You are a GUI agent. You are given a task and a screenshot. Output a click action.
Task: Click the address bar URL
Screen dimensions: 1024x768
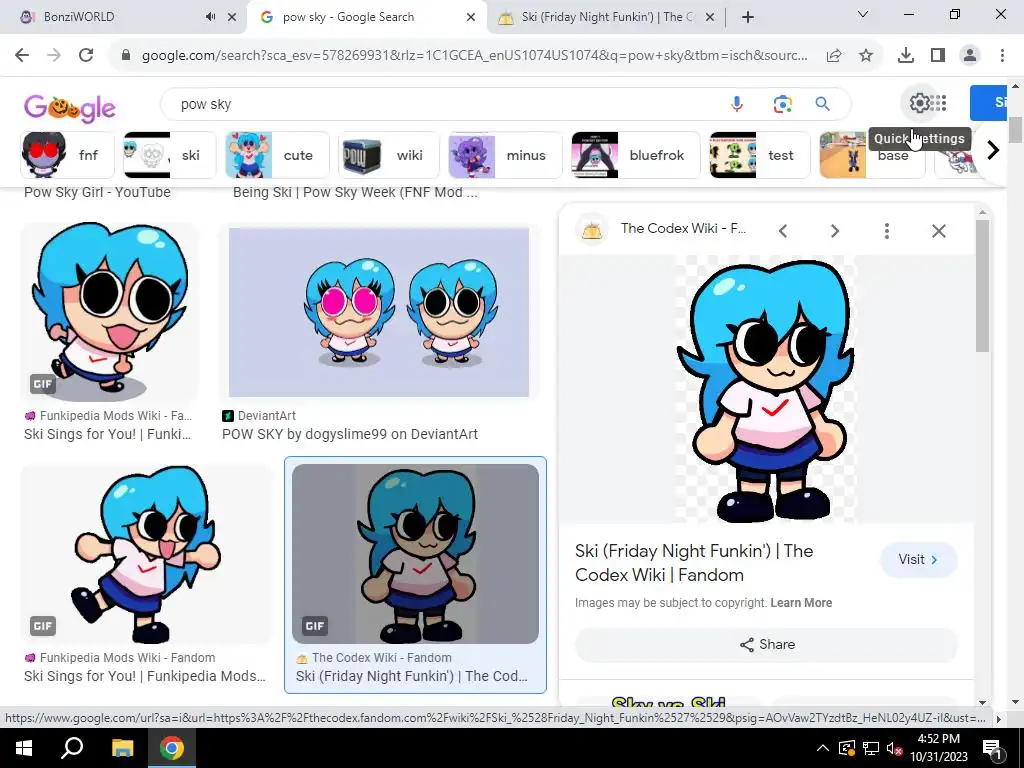point(475,56)
